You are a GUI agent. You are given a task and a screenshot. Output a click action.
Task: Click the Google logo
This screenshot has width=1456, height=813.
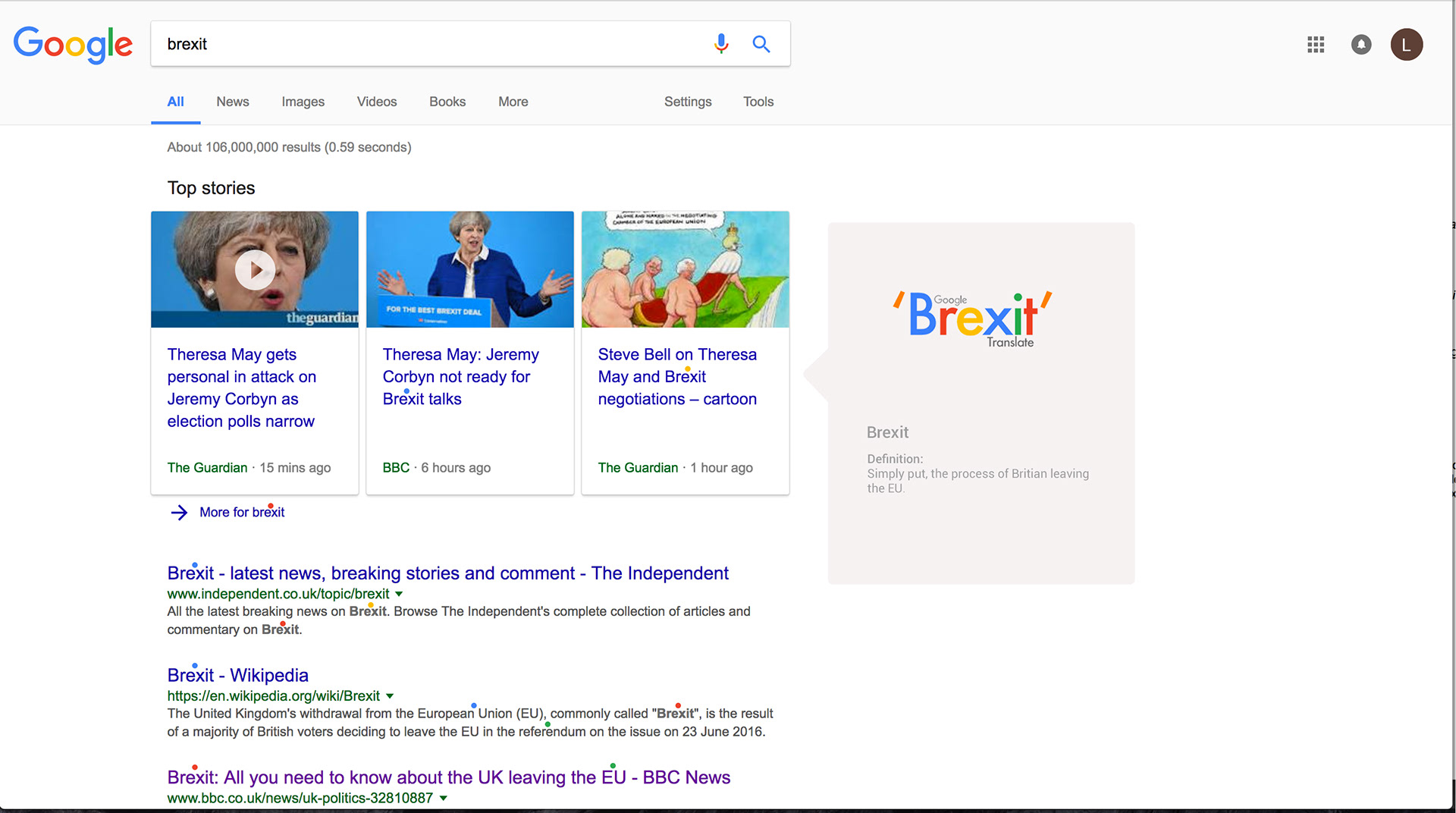73,45
